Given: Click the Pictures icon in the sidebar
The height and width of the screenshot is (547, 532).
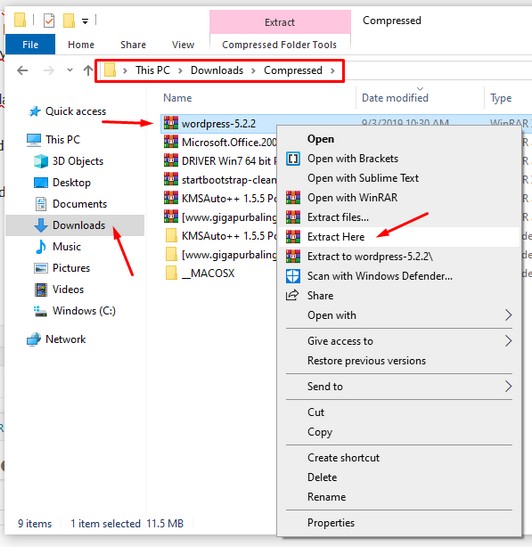Looking at the screenshot, I should pos(41,268).
